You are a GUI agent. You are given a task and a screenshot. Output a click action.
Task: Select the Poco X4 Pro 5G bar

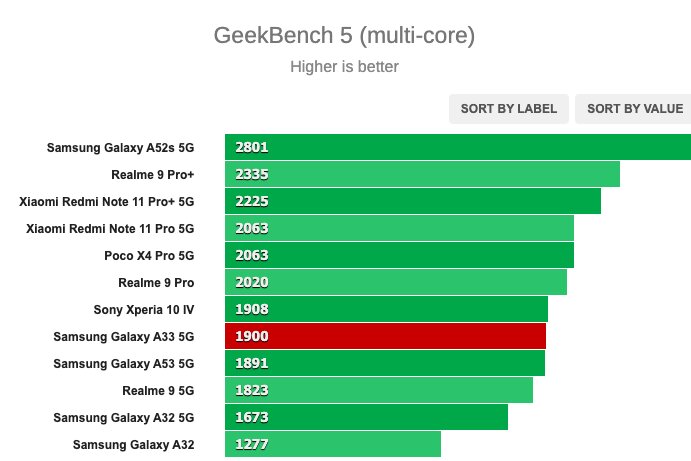(x=399, y=255)
